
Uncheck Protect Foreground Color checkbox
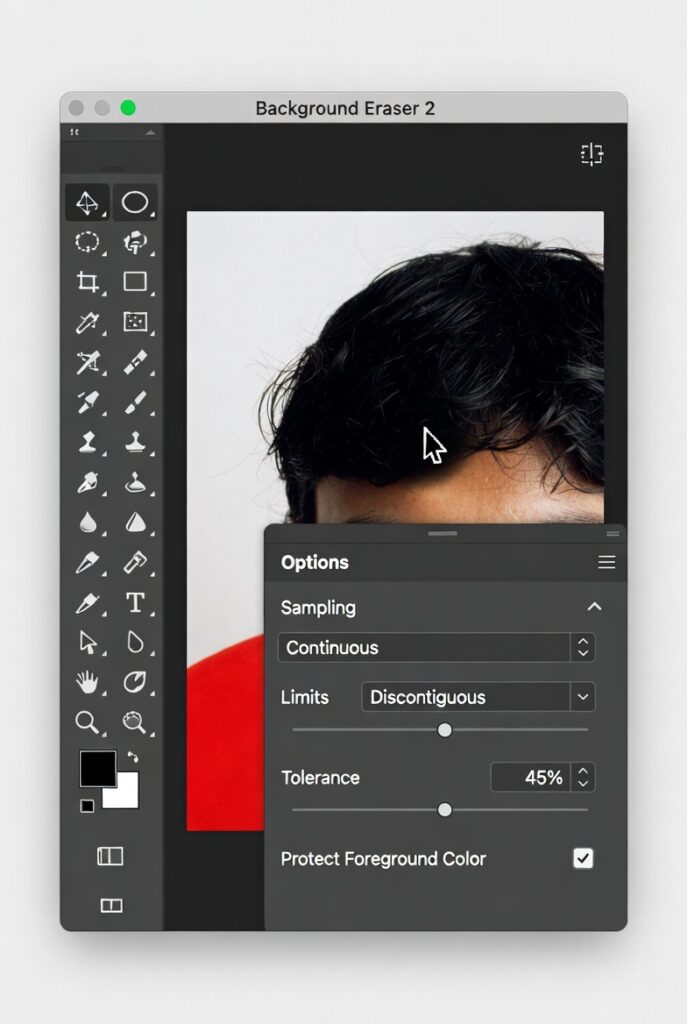click(583, 858)
